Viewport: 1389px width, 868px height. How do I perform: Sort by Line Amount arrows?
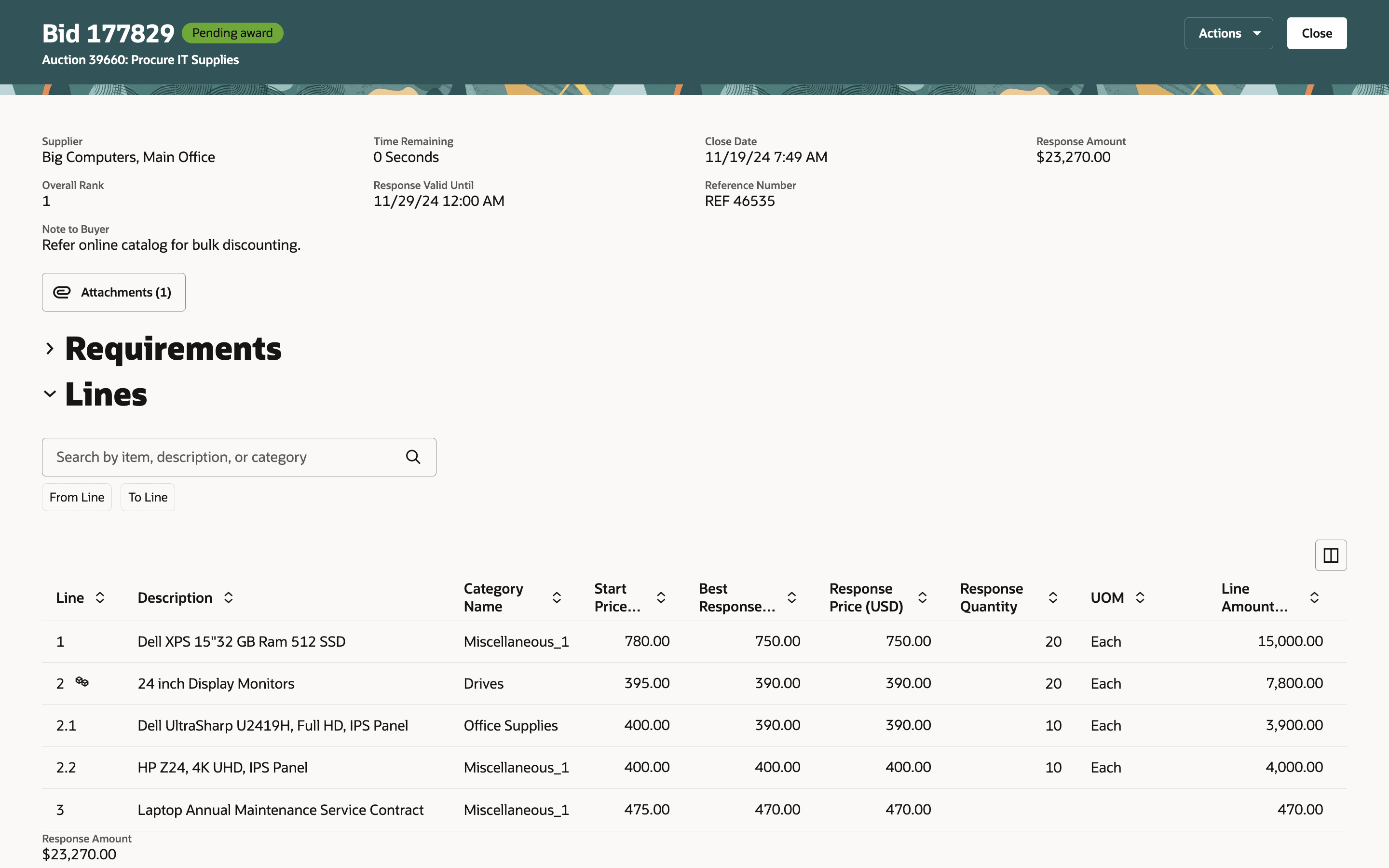point(1314,597)
